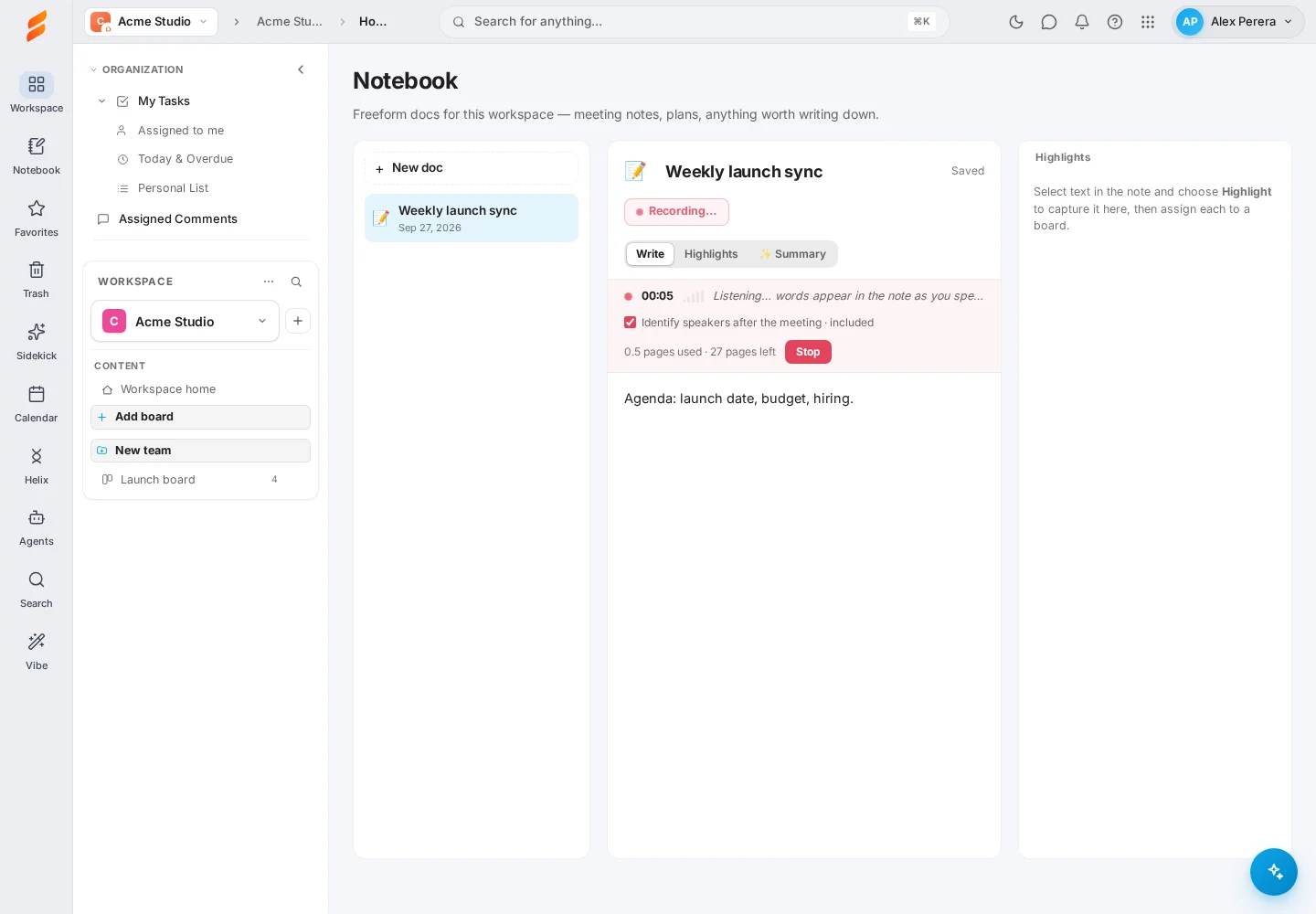This screenshot has width=1316, height=914.
Task: Create a New doc
Action: [x=472, y=168]
